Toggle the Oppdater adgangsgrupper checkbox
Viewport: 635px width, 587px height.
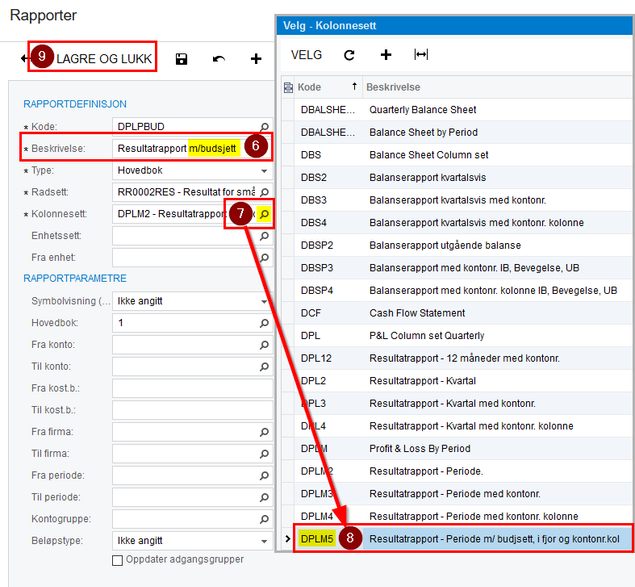[117, 560]
